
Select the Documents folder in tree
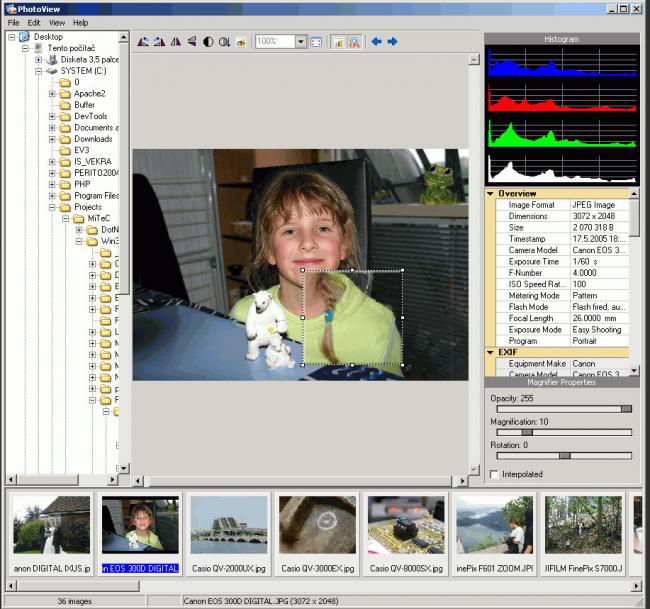[x=96, y=128]
